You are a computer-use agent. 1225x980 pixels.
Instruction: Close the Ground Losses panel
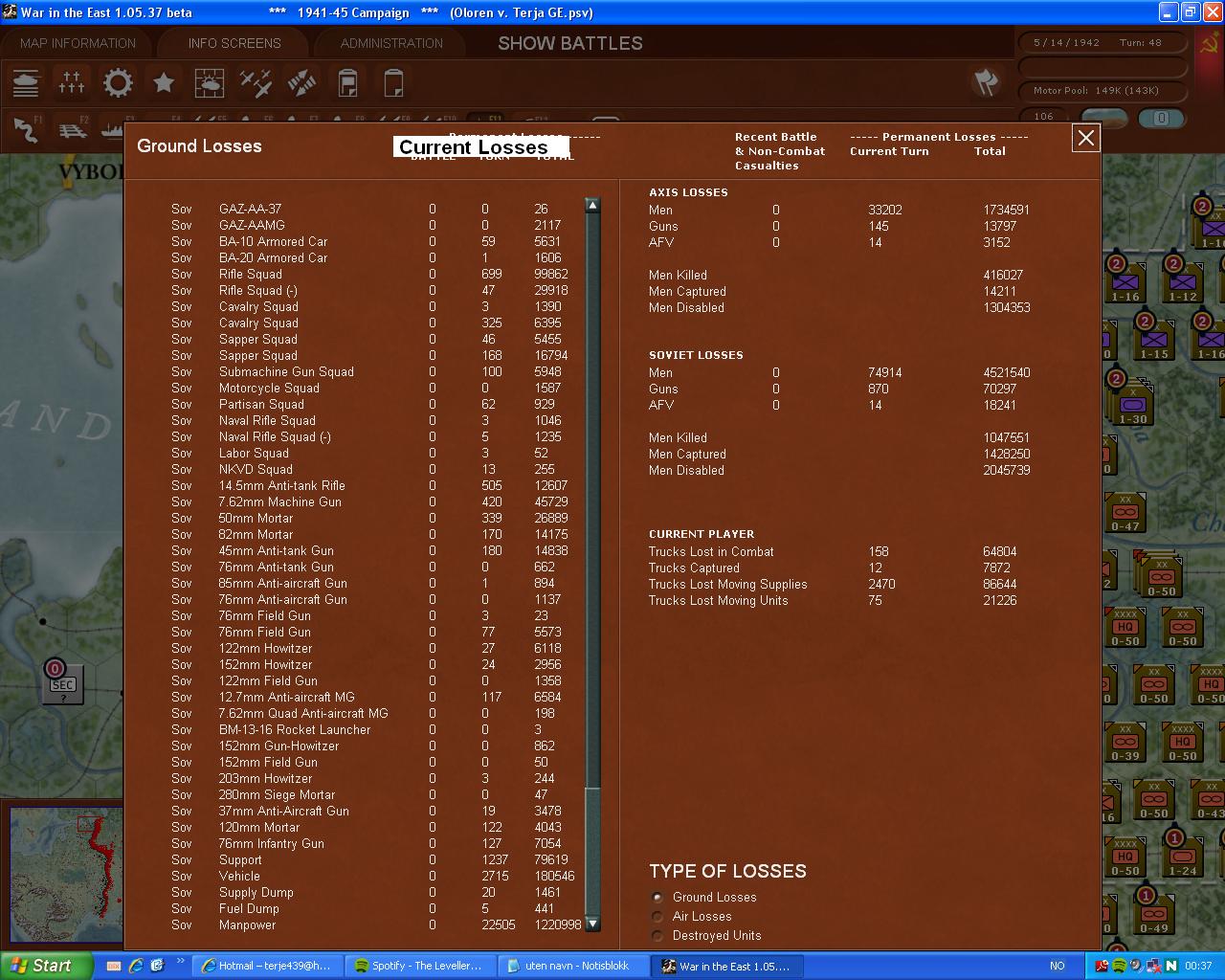(1085, 139)
